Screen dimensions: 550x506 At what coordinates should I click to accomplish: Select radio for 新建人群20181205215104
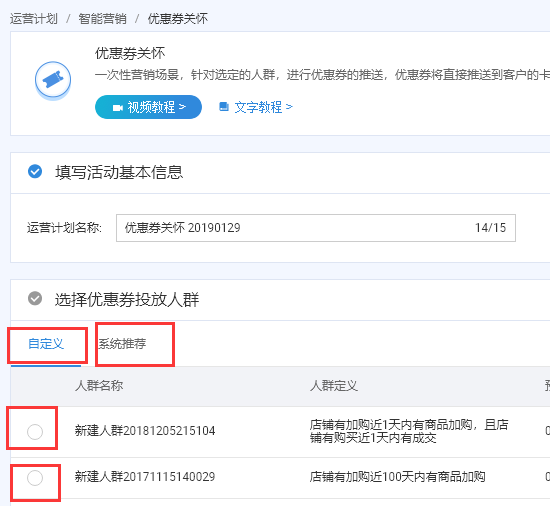pos(35,431)
